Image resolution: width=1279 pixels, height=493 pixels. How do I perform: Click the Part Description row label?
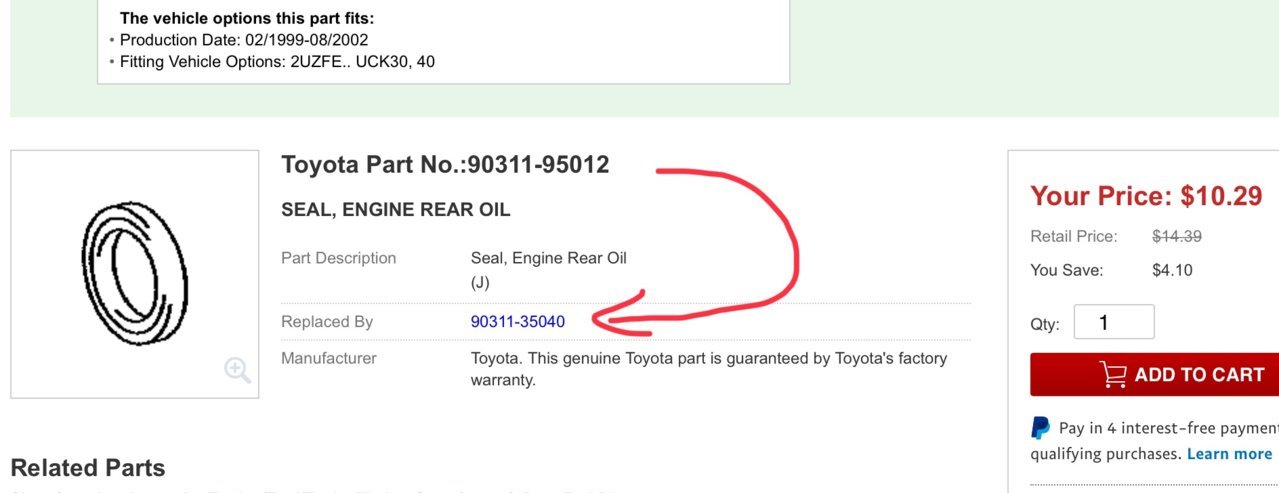[x=339, y=258]
